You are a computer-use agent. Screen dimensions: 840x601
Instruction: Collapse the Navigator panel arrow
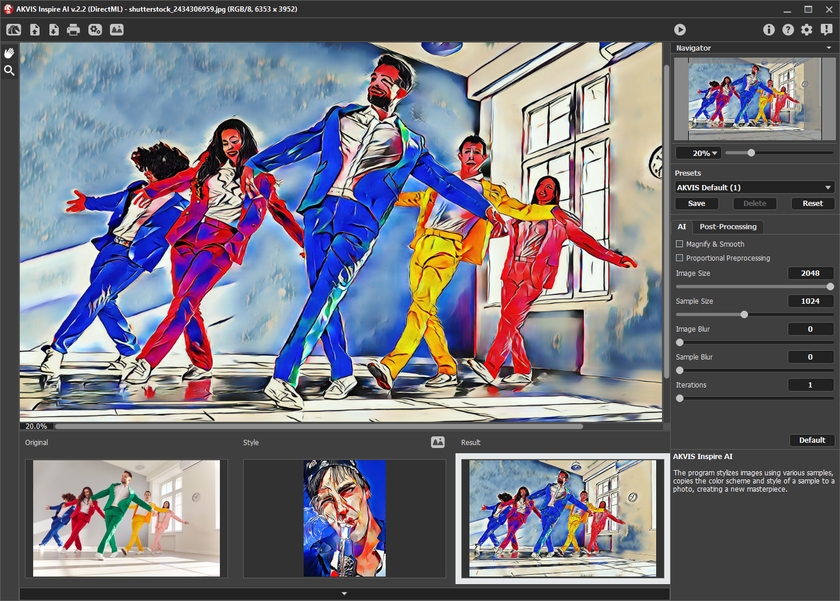click(x=828, y=48)
